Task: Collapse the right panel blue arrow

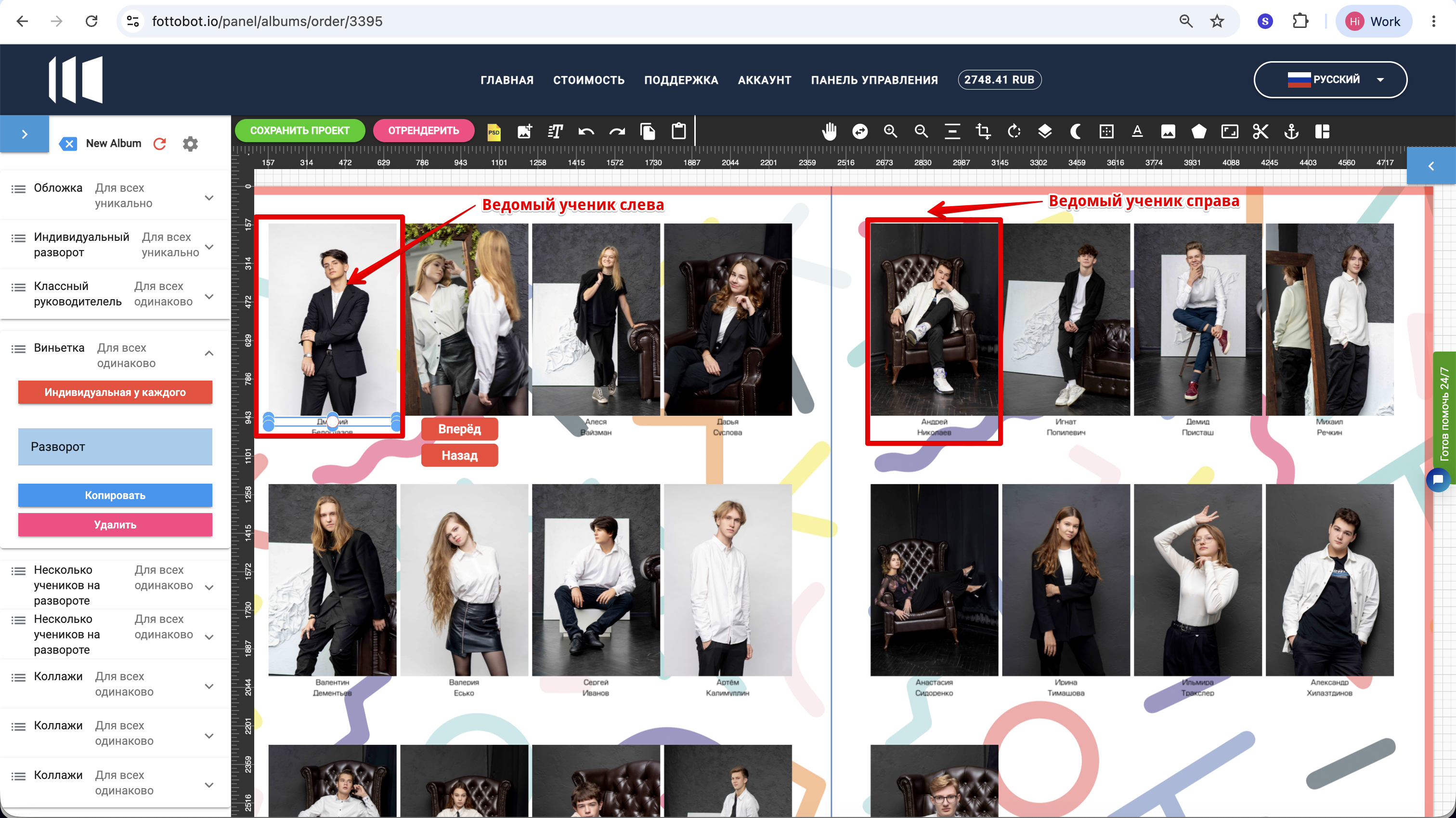Action: point(1430,166)
